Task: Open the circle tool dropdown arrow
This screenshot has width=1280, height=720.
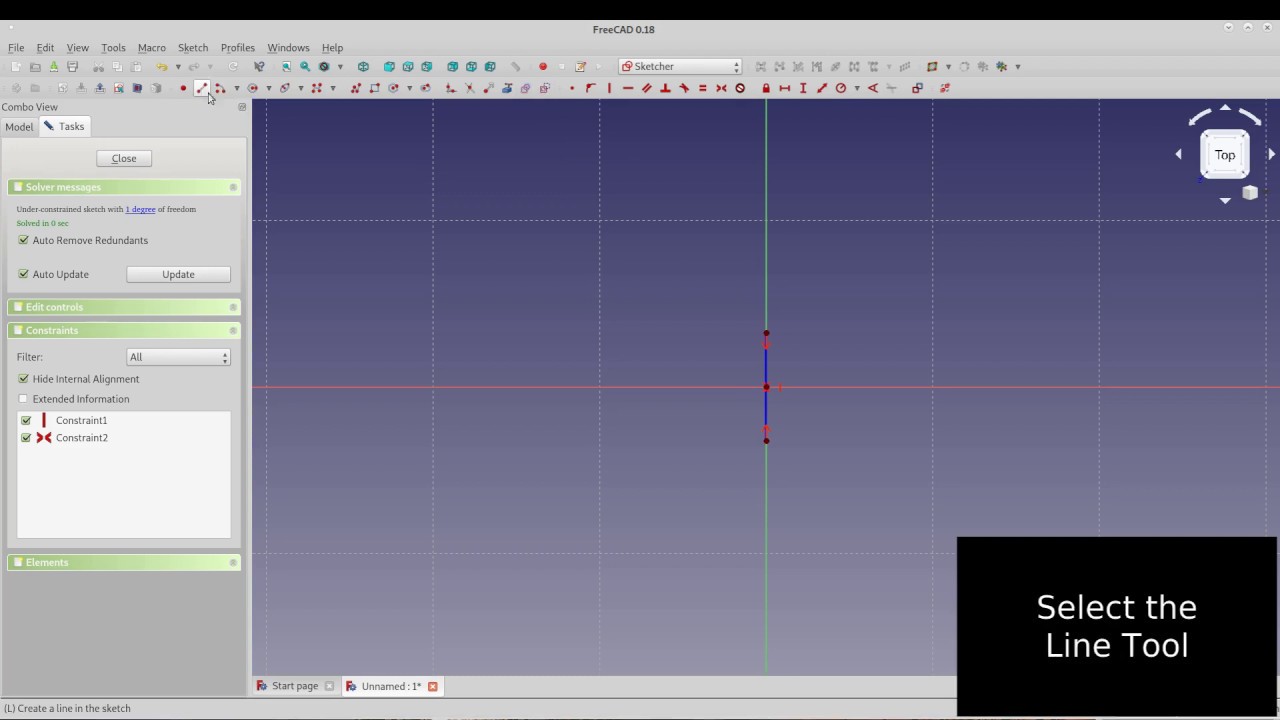Action: pos(269,88)
